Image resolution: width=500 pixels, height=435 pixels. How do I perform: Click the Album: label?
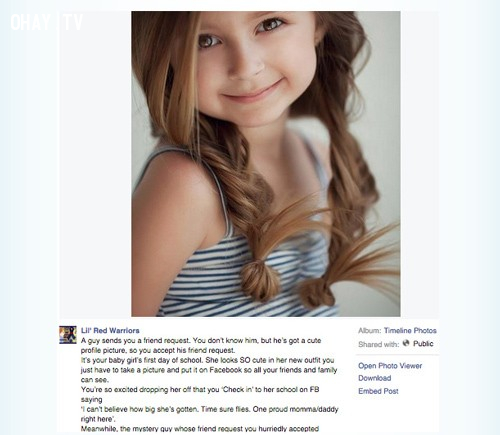pos(369,330)
